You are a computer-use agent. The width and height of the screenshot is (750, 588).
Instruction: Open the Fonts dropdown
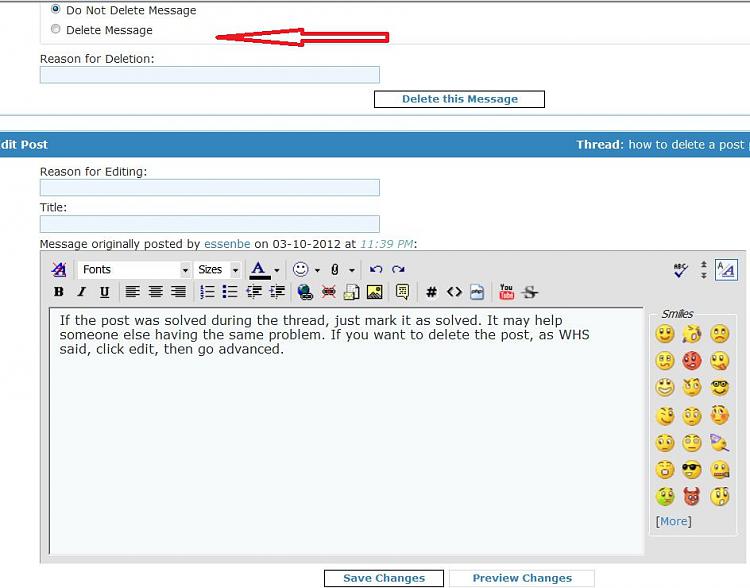(134, 270)
